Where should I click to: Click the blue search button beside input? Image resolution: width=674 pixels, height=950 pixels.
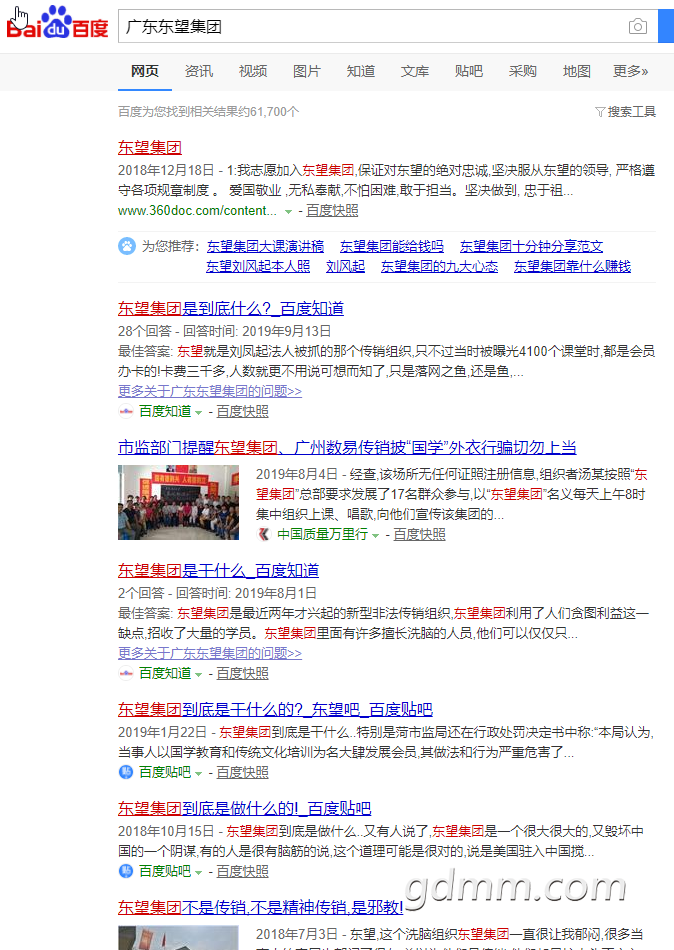point(666,26)
